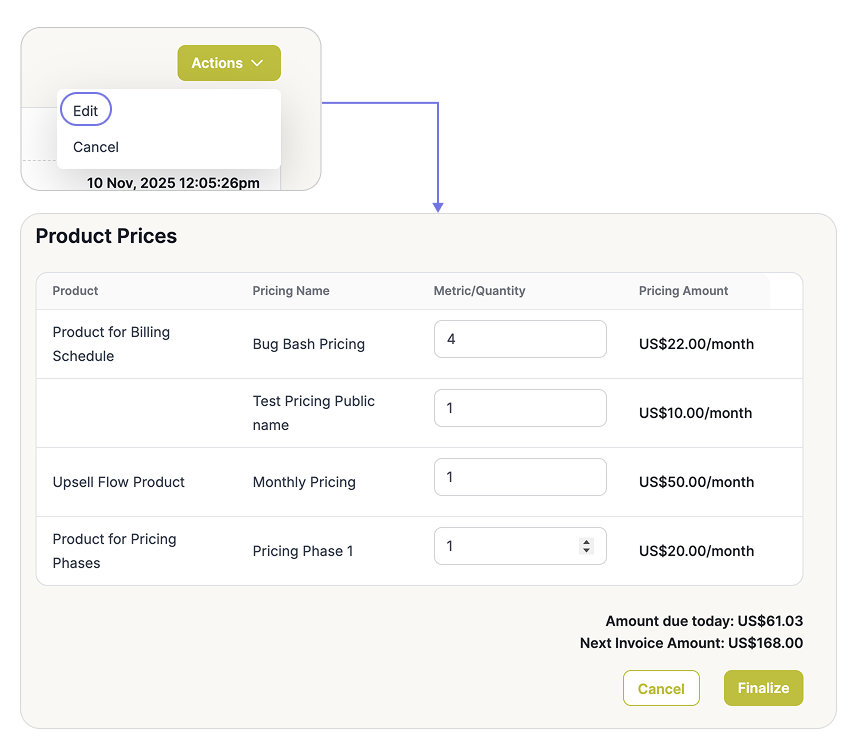Click the outlined Cancel button beside Finalize
Viewport: 858px width, 756px height.
[661, 688]
